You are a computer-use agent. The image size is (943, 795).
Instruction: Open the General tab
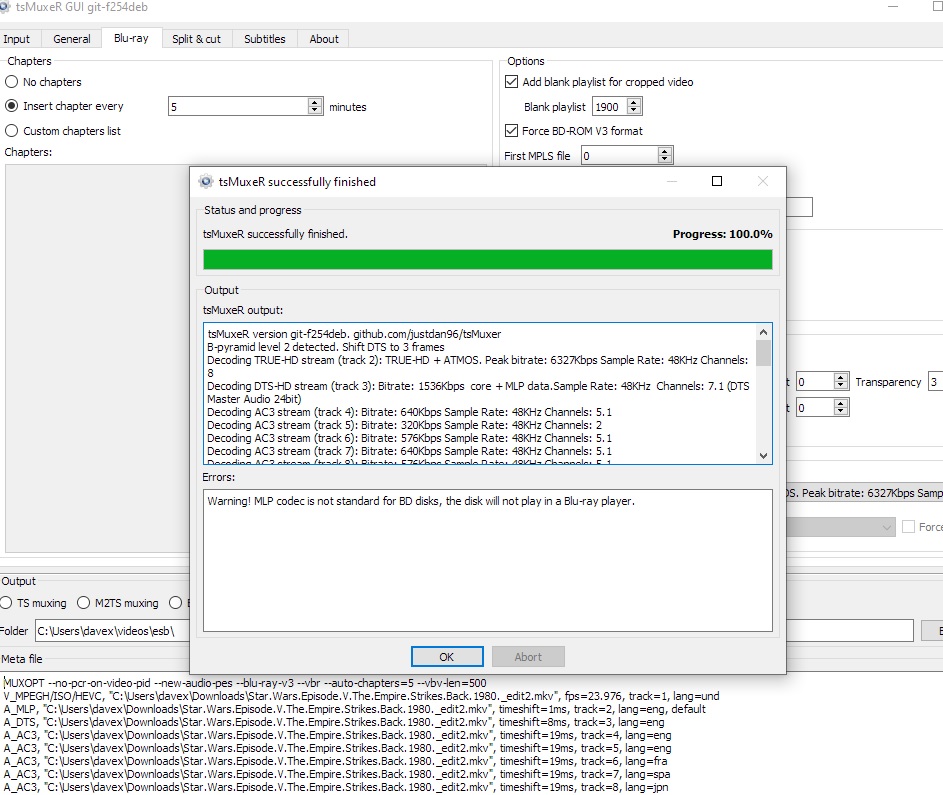pos(72,38)
